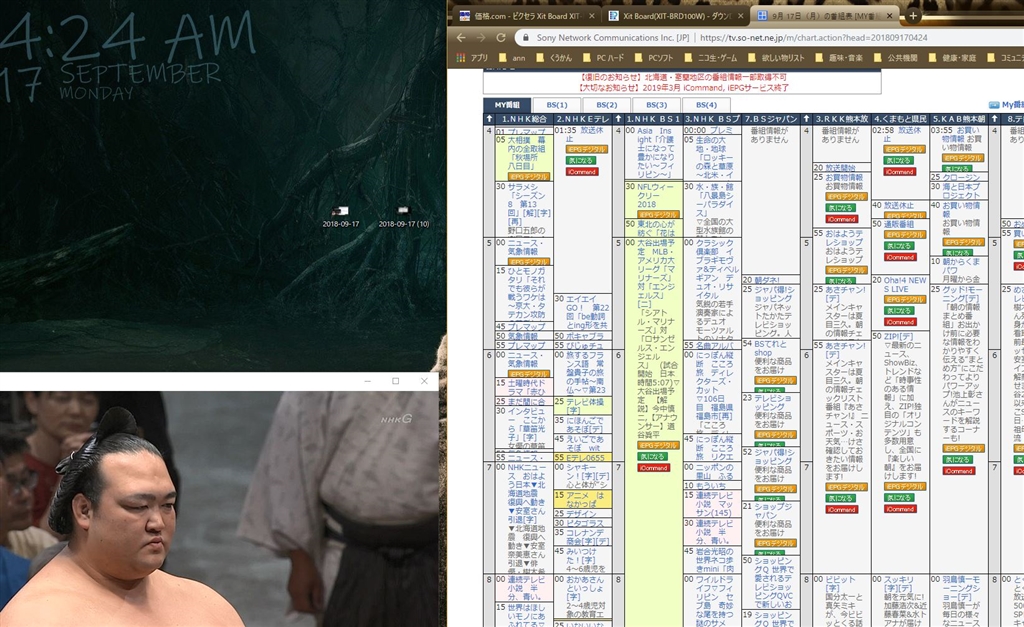Image resolution: width=1024 pixels, height=627 pixels.
Task: Close the 価格.com Xit Board tab
Action: pyautogui.click(x=592, y=16)
